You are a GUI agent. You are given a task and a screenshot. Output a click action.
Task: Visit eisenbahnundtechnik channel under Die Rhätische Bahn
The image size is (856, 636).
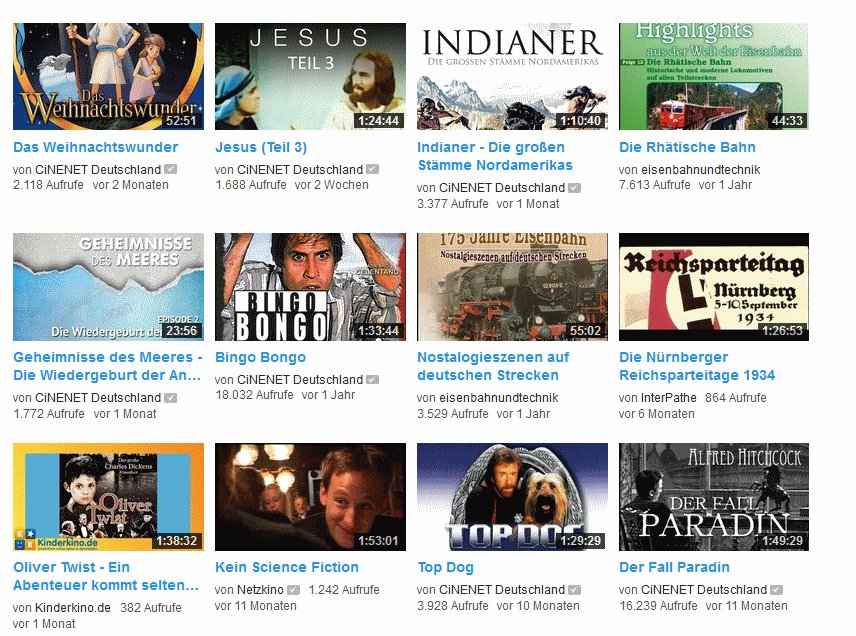[700, 169]
